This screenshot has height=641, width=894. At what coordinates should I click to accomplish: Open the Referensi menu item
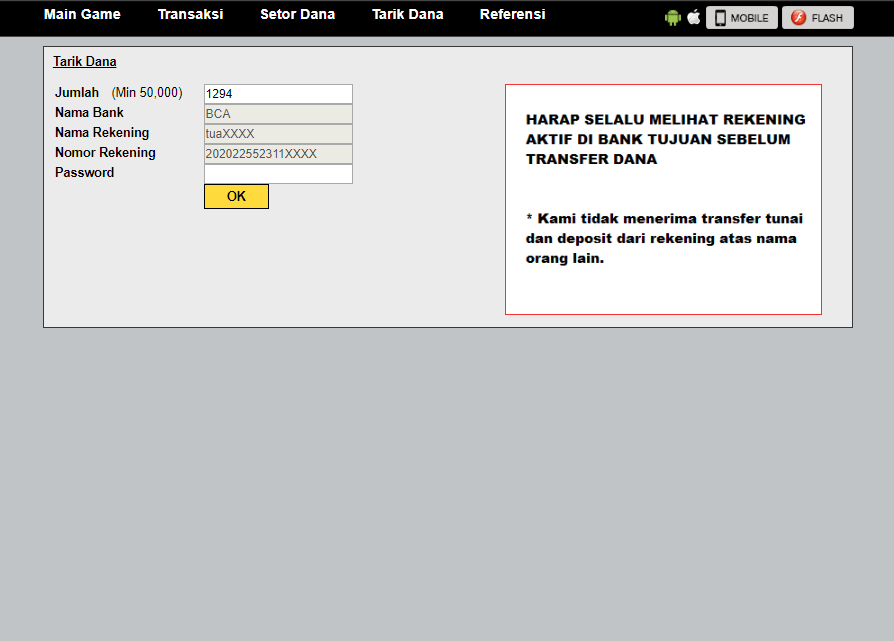[513, 14]
